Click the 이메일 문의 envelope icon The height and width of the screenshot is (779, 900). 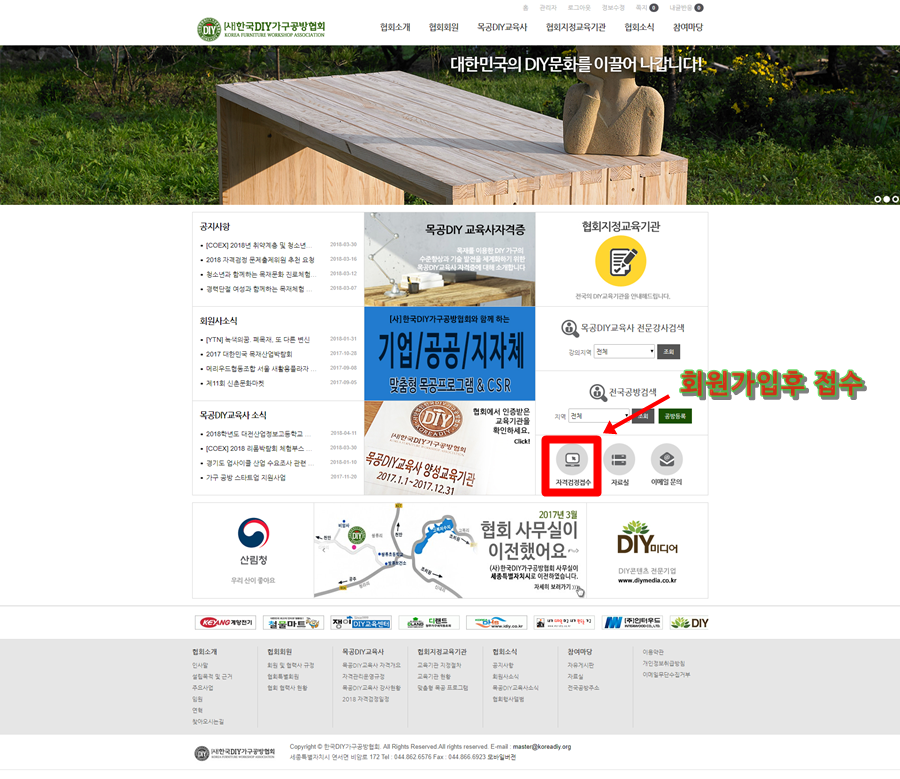667,460
